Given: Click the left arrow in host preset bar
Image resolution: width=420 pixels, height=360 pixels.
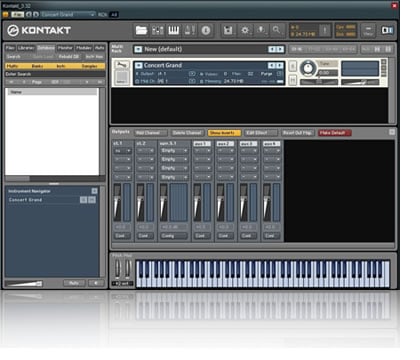Looking at the screenshot, I should [28, 14].
